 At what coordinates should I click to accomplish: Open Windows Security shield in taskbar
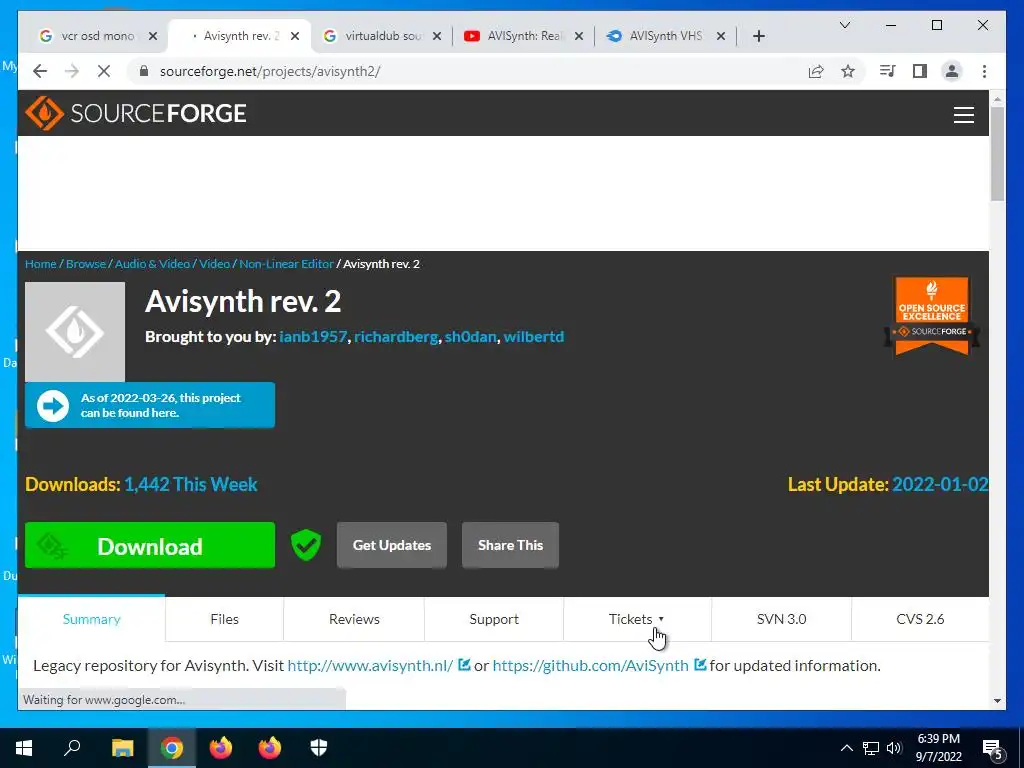click(319, 748)
